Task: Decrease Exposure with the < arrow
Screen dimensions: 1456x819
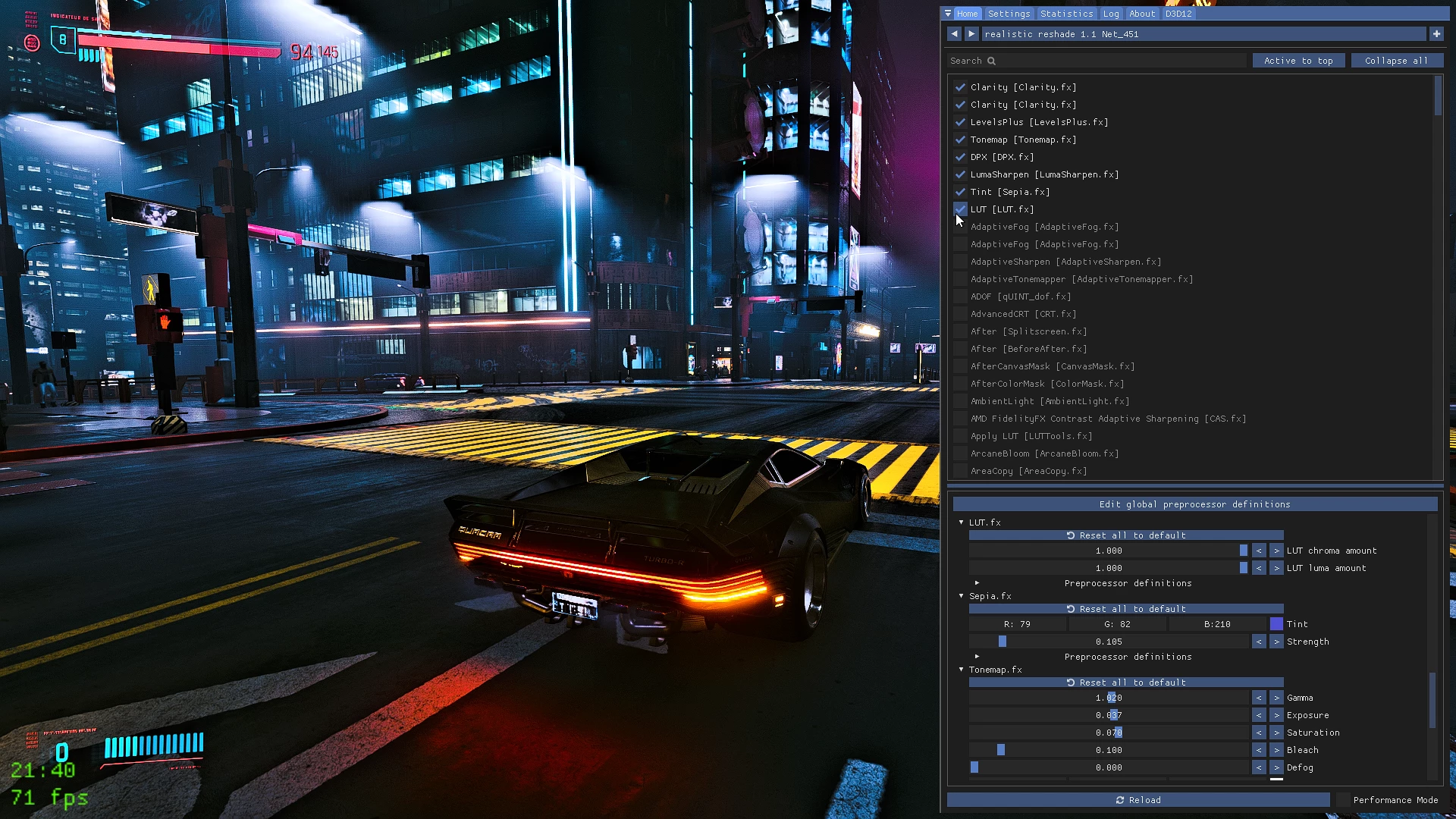Action: 1259,715
